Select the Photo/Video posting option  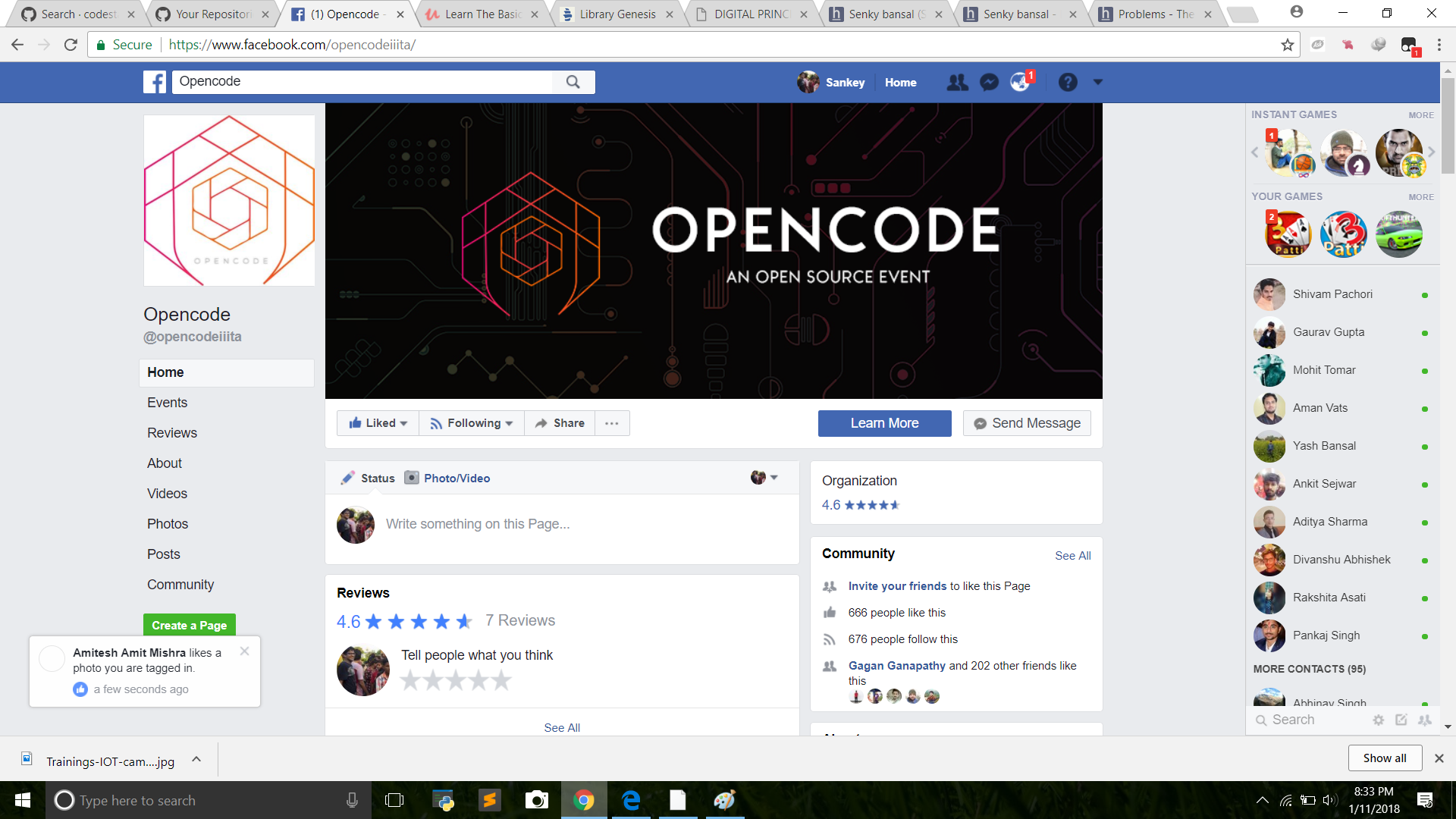(x=447, y=478)
